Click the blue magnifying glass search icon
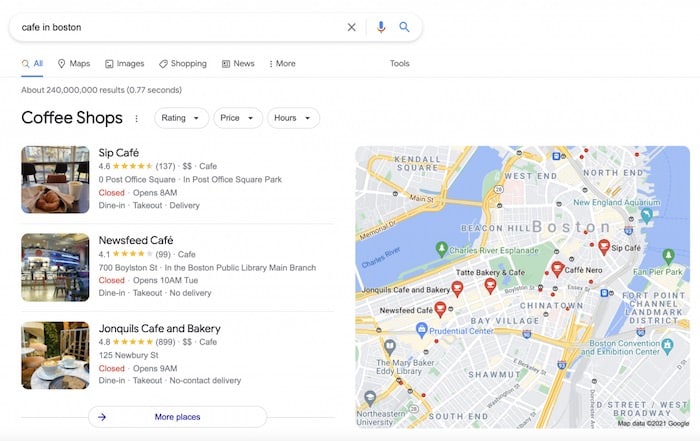The height and width of the screenshot is (441, 700). click(405, 27)
